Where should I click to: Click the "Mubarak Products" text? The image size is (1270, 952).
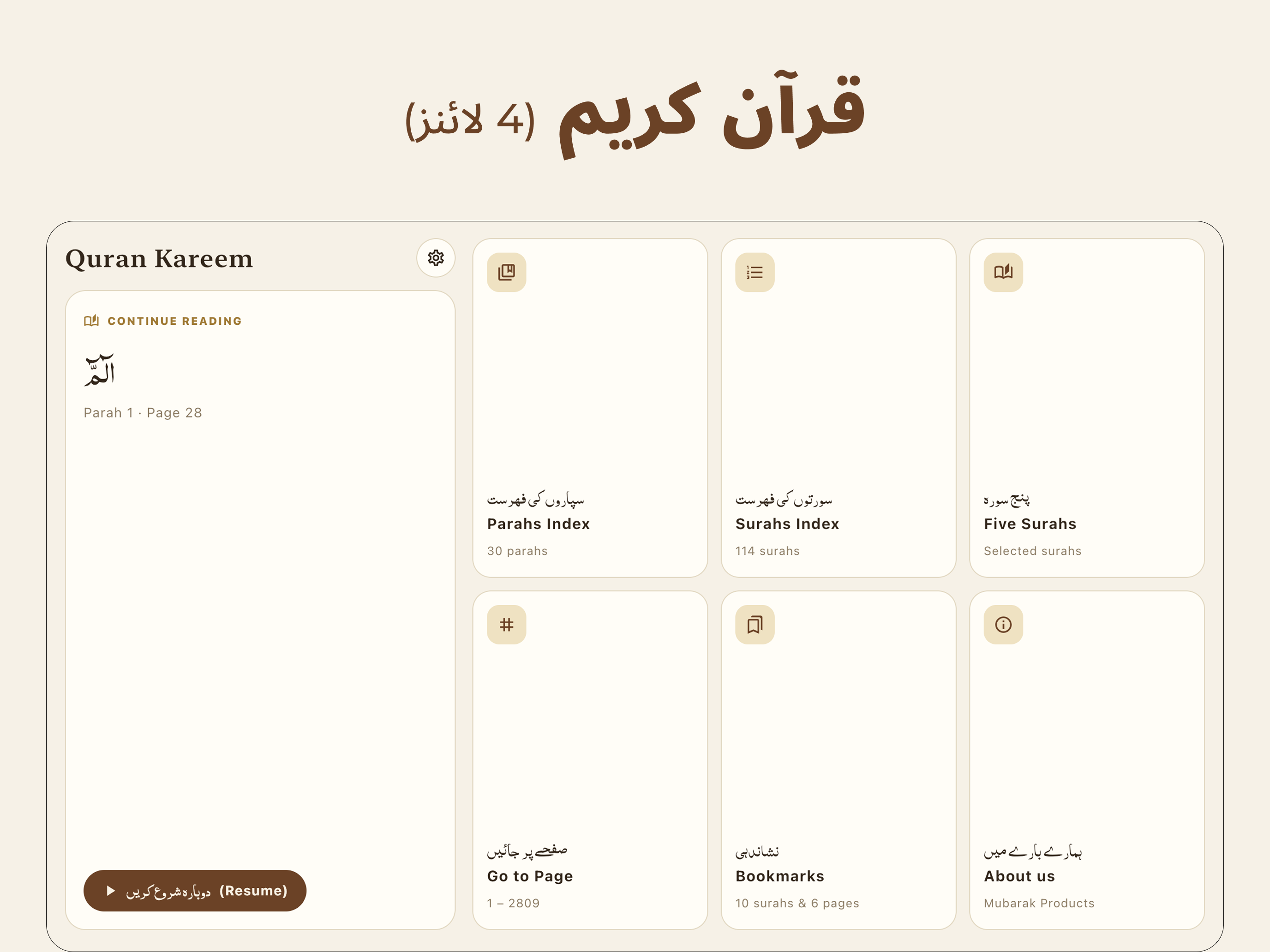point(1039,903)
